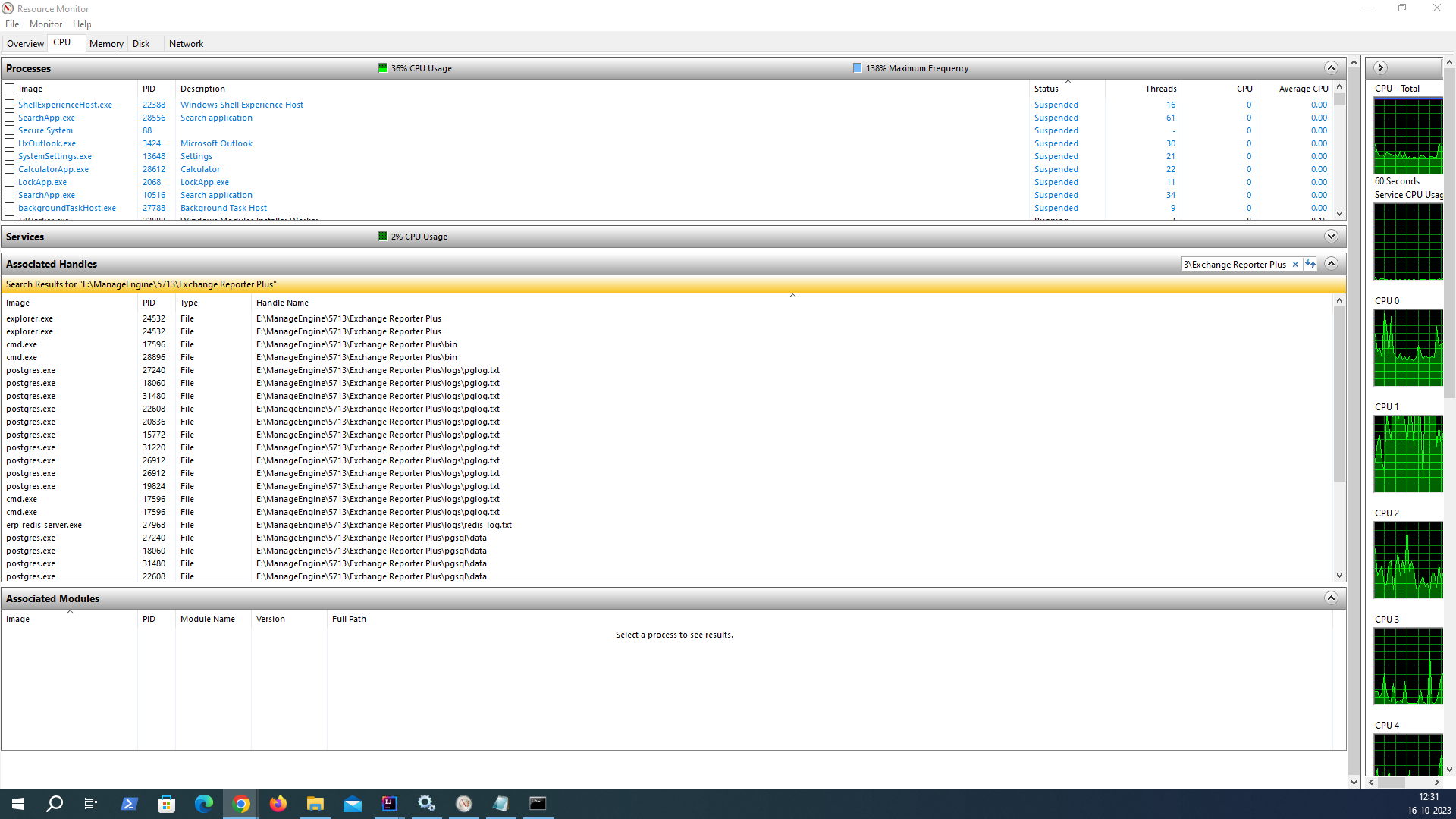Screen dimensions: 1456x819
Task: Sort processes by Average CPU column
Action: point(1303,89)
